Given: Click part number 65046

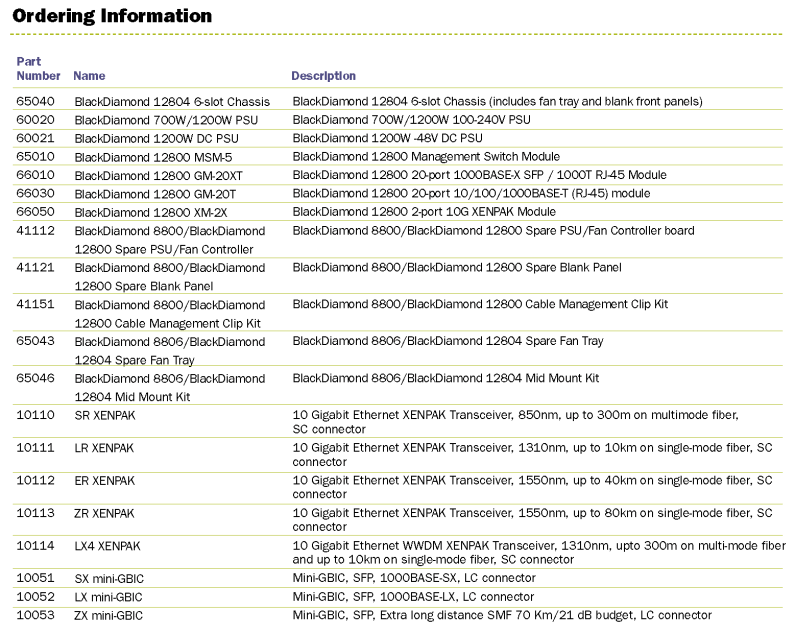Looking at the screenshot, I should pos(35,378).
